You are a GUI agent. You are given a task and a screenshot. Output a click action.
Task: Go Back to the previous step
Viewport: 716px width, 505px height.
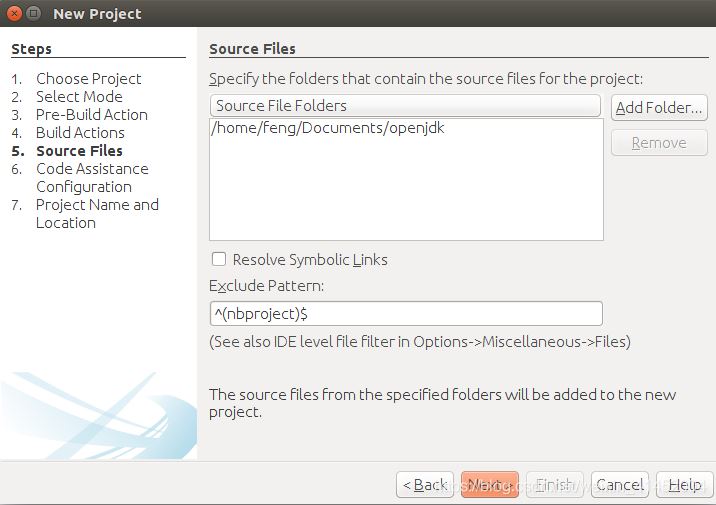point(425,485)
